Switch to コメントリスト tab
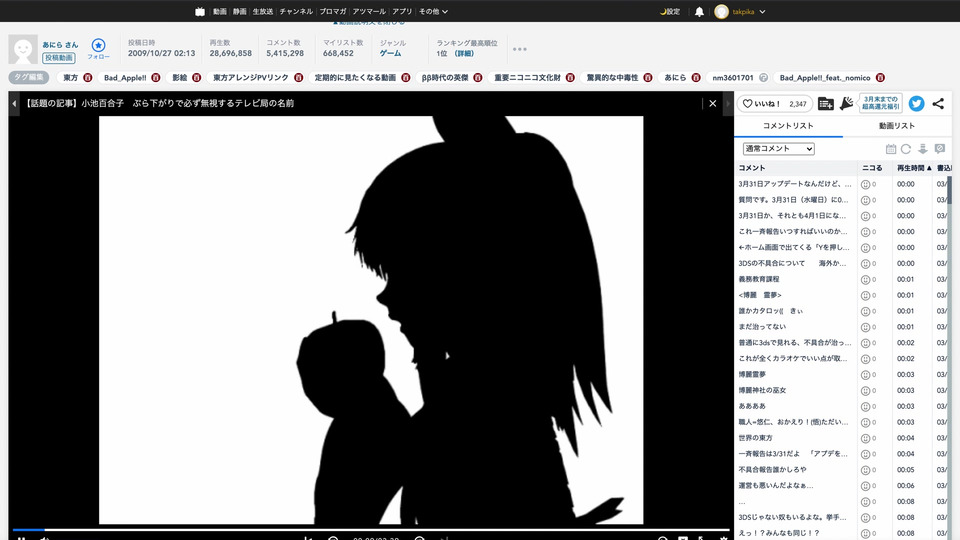The width and height of the screenshot is (960, 540). pos(788,126)
